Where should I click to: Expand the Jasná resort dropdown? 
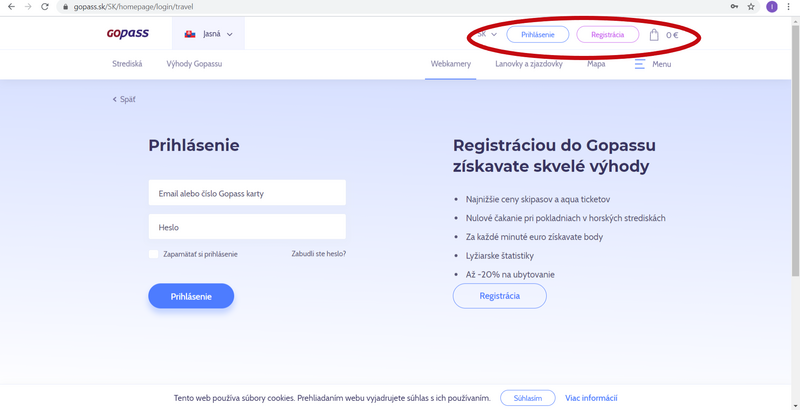208,34
